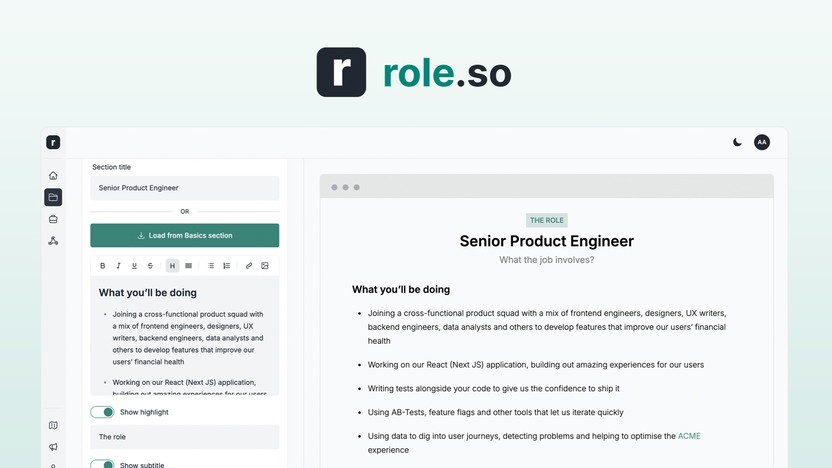Open the Home page from sidebar
832x468 pixels.
[53, 176]
